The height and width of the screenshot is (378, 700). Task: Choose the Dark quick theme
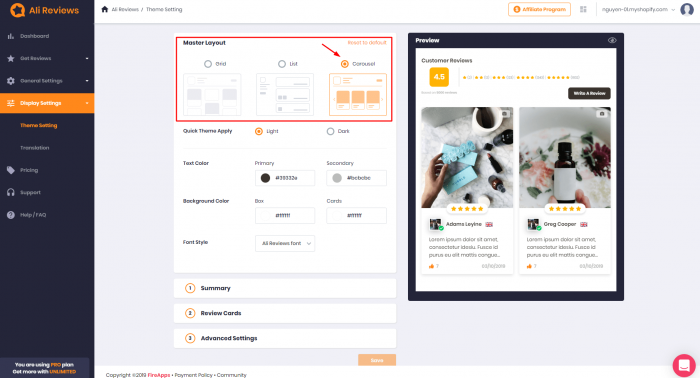(330, 131)
